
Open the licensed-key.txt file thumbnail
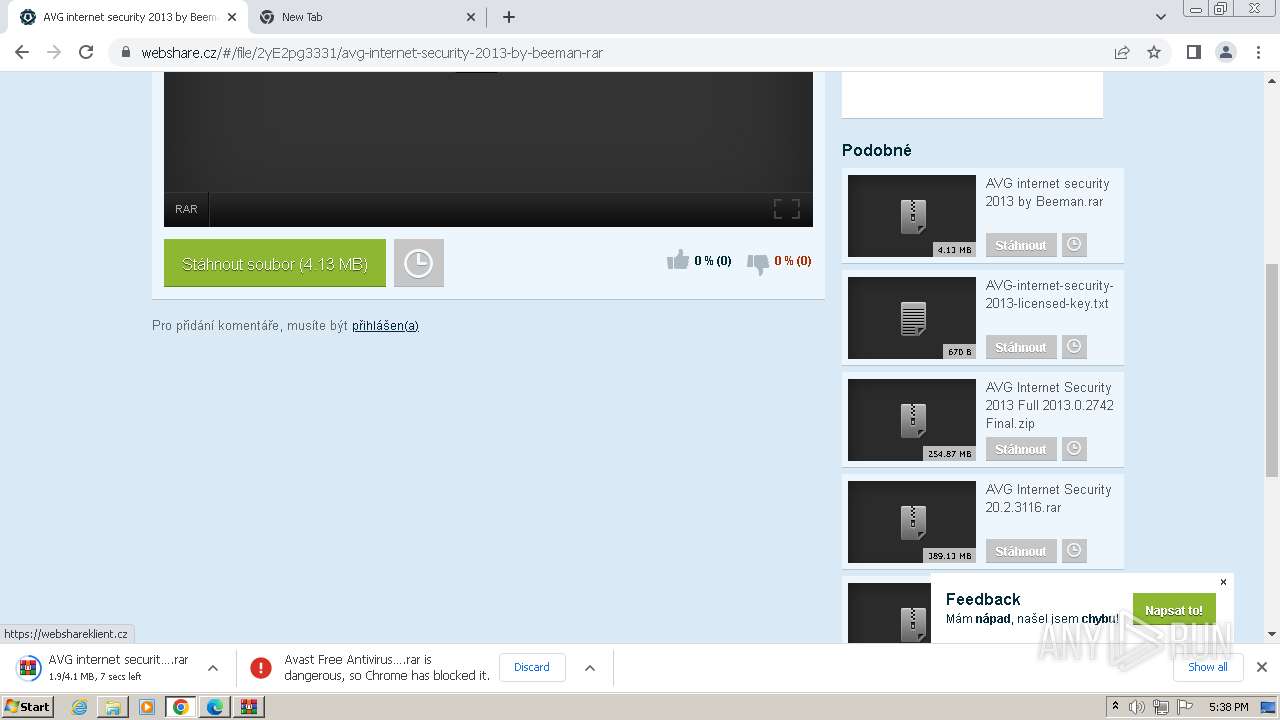point(912,318)
